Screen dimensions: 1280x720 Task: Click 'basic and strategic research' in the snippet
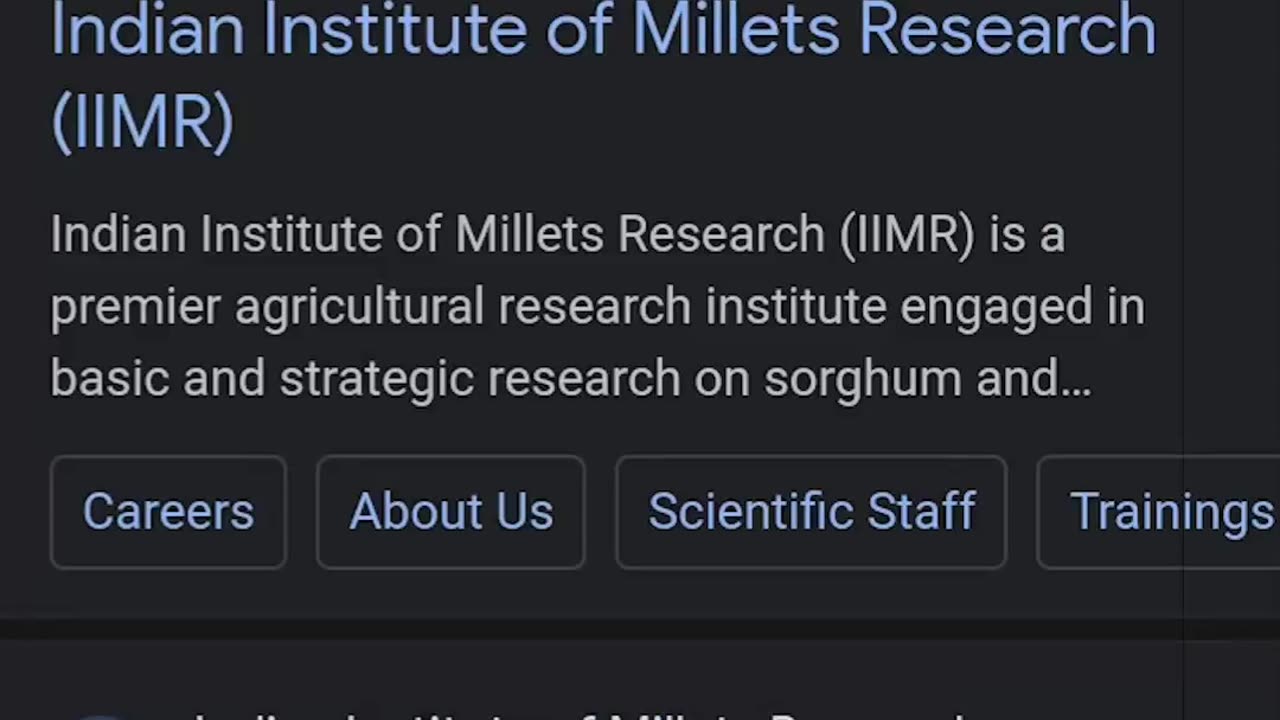click(365, 379)
